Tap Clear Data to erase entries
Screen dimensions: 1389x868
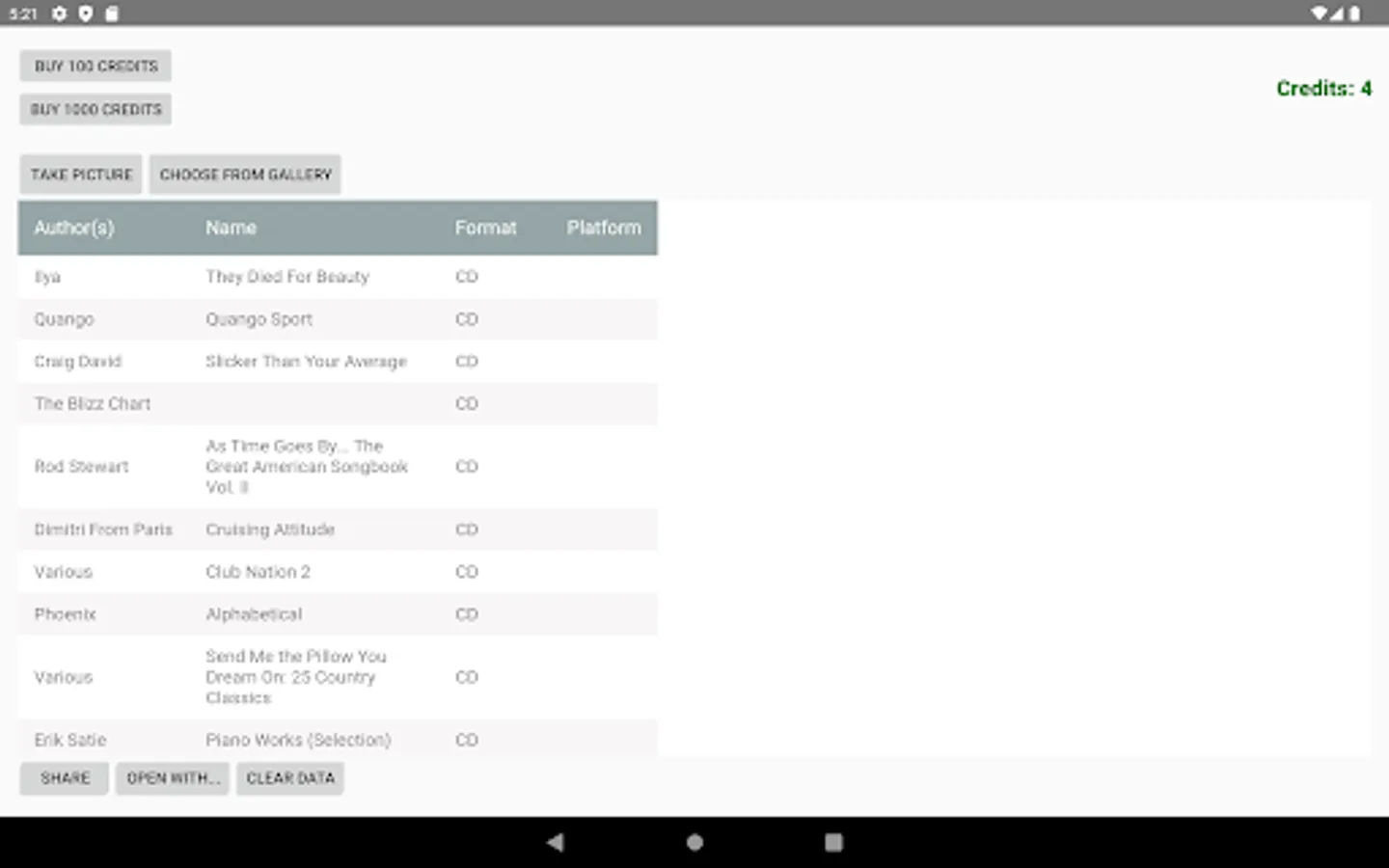click(x=289, y=778)
